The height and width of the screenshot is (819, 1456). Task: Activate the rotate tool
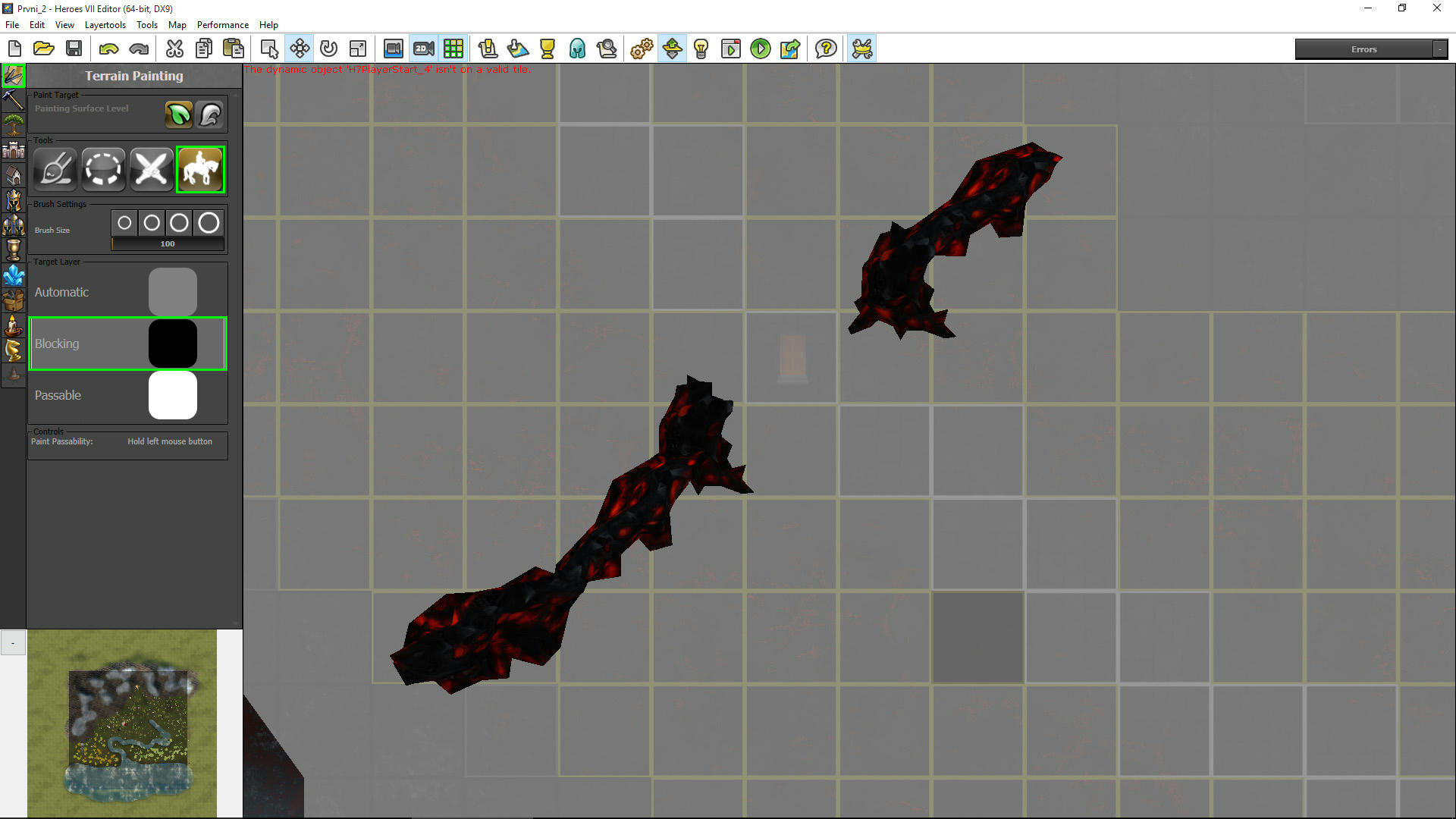pos(328,49)
